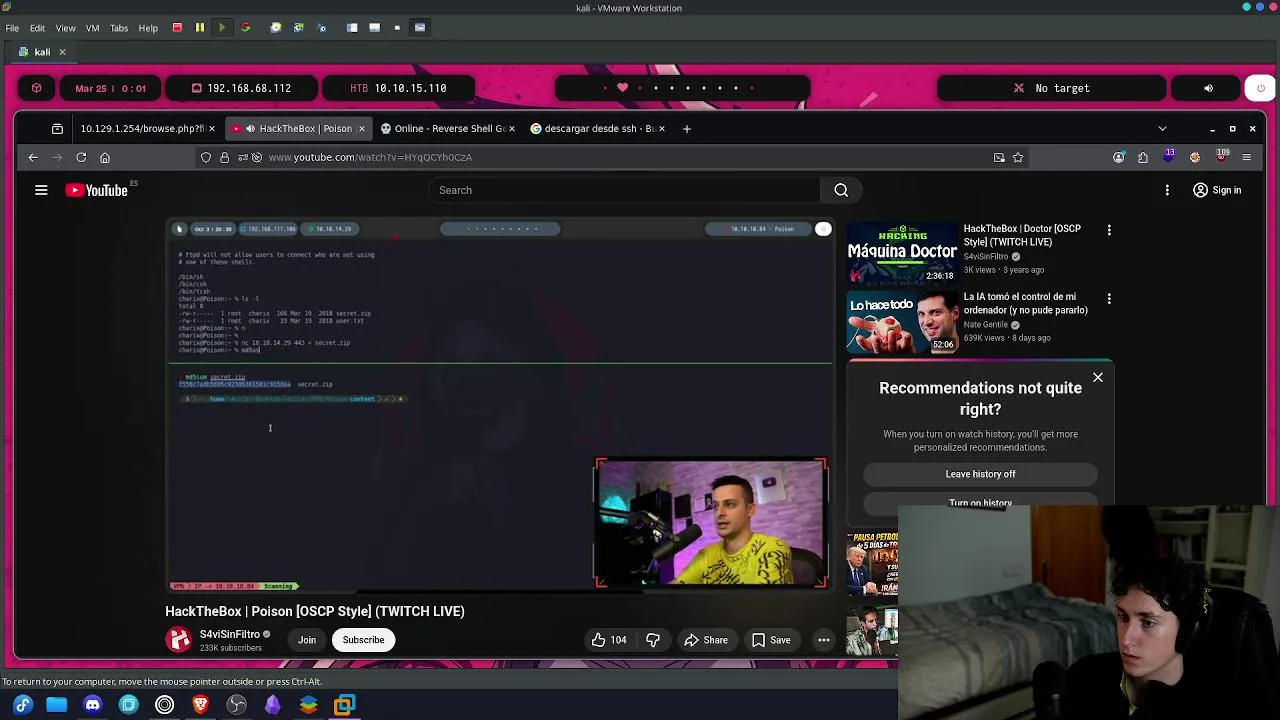Click the youtube.com address bar URL
Viewport: 1280px width, 720px height.
pos(370,157)
